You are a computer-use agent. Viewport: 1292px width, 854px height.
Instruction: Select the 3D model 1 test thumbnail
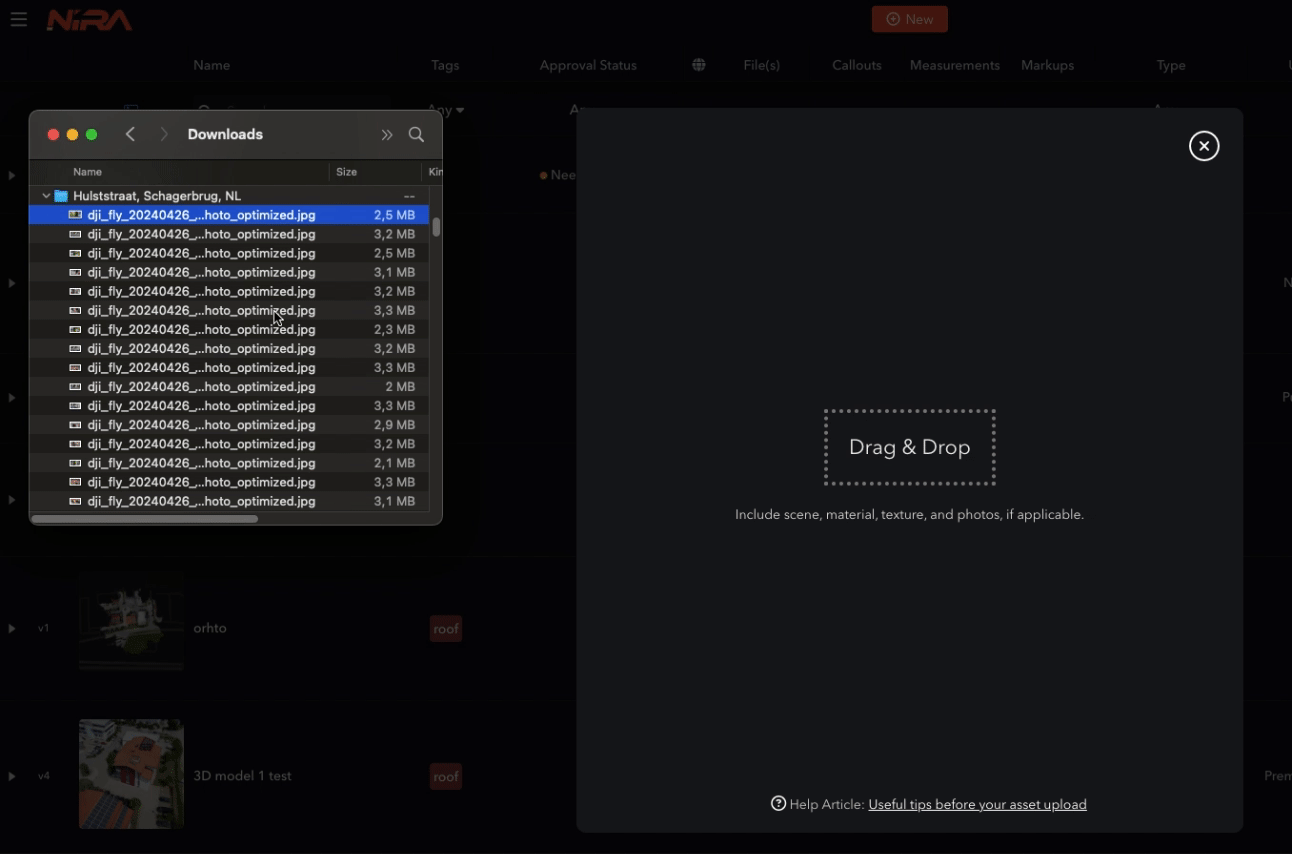131,774
